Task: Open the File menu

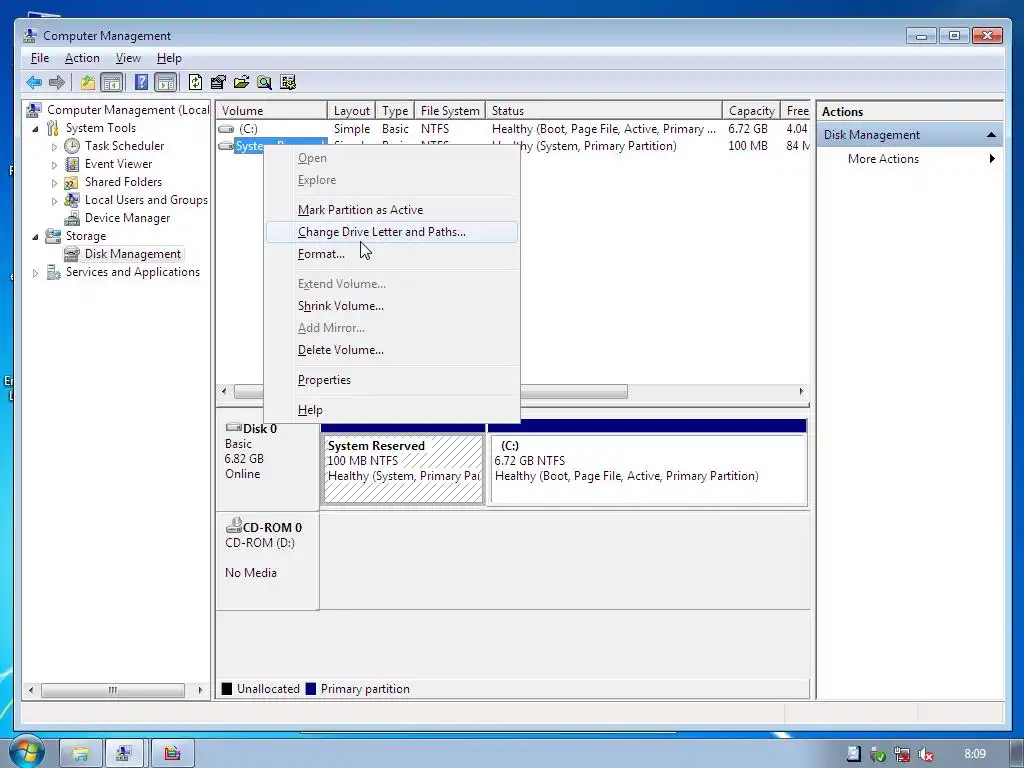Action: (40, 58)
